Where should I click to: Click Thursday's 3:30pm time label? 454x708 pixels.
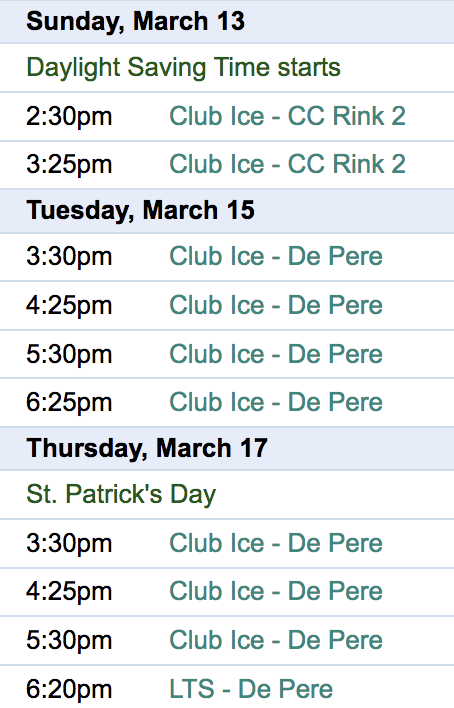pyautogui.click(x=69, y=543)
